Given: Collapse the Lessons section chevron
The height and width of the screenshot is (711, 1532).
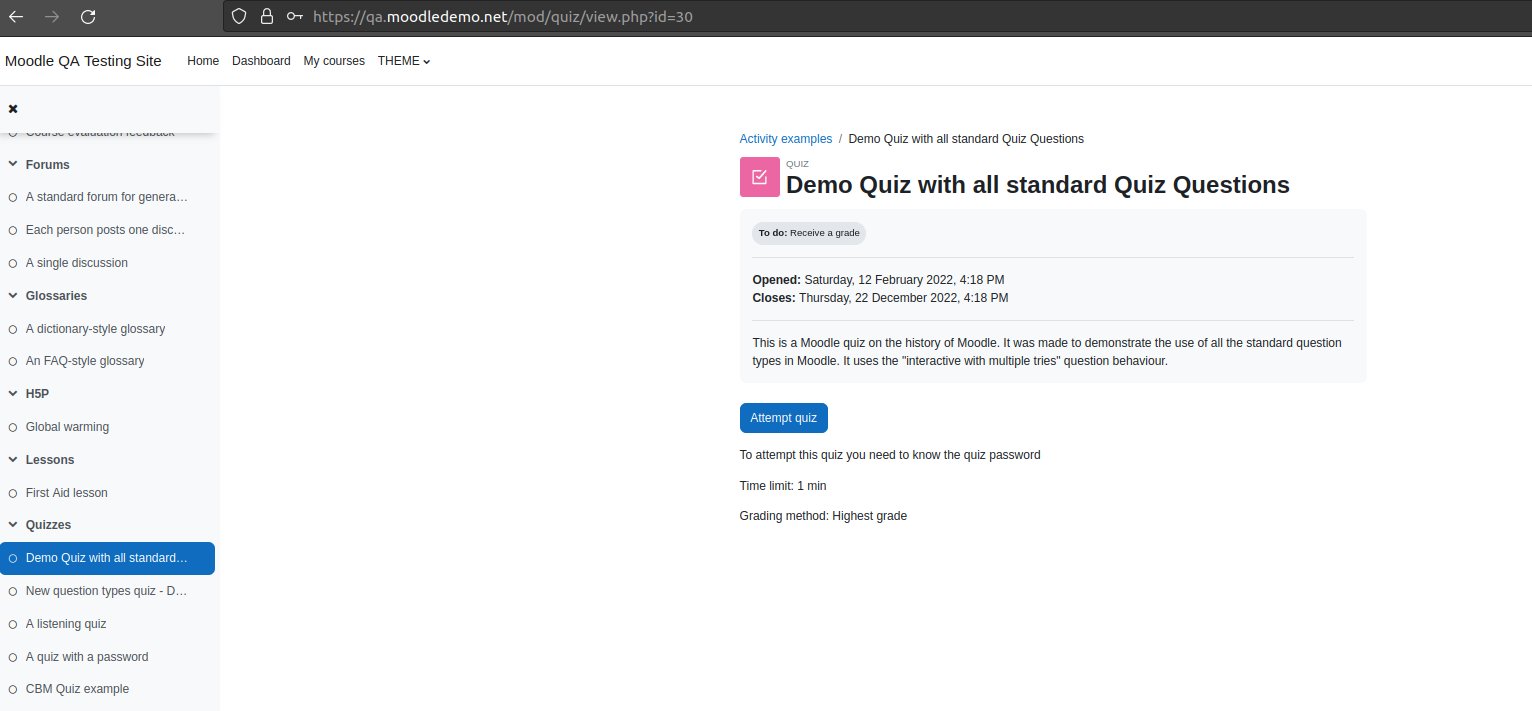Looking at the screenshot, I should coord(13,460).
